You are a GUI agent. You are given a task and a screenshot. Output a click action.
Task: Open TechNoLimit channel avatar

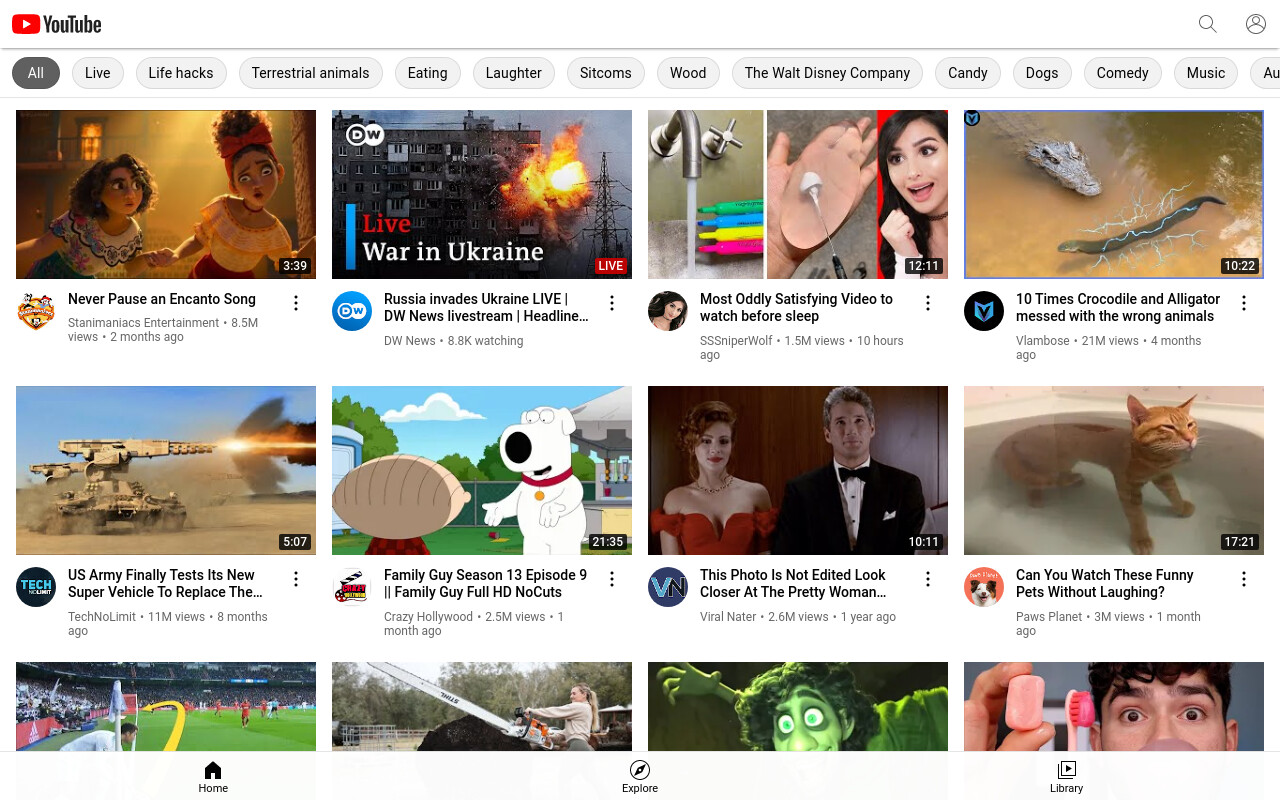click(36, 587)
